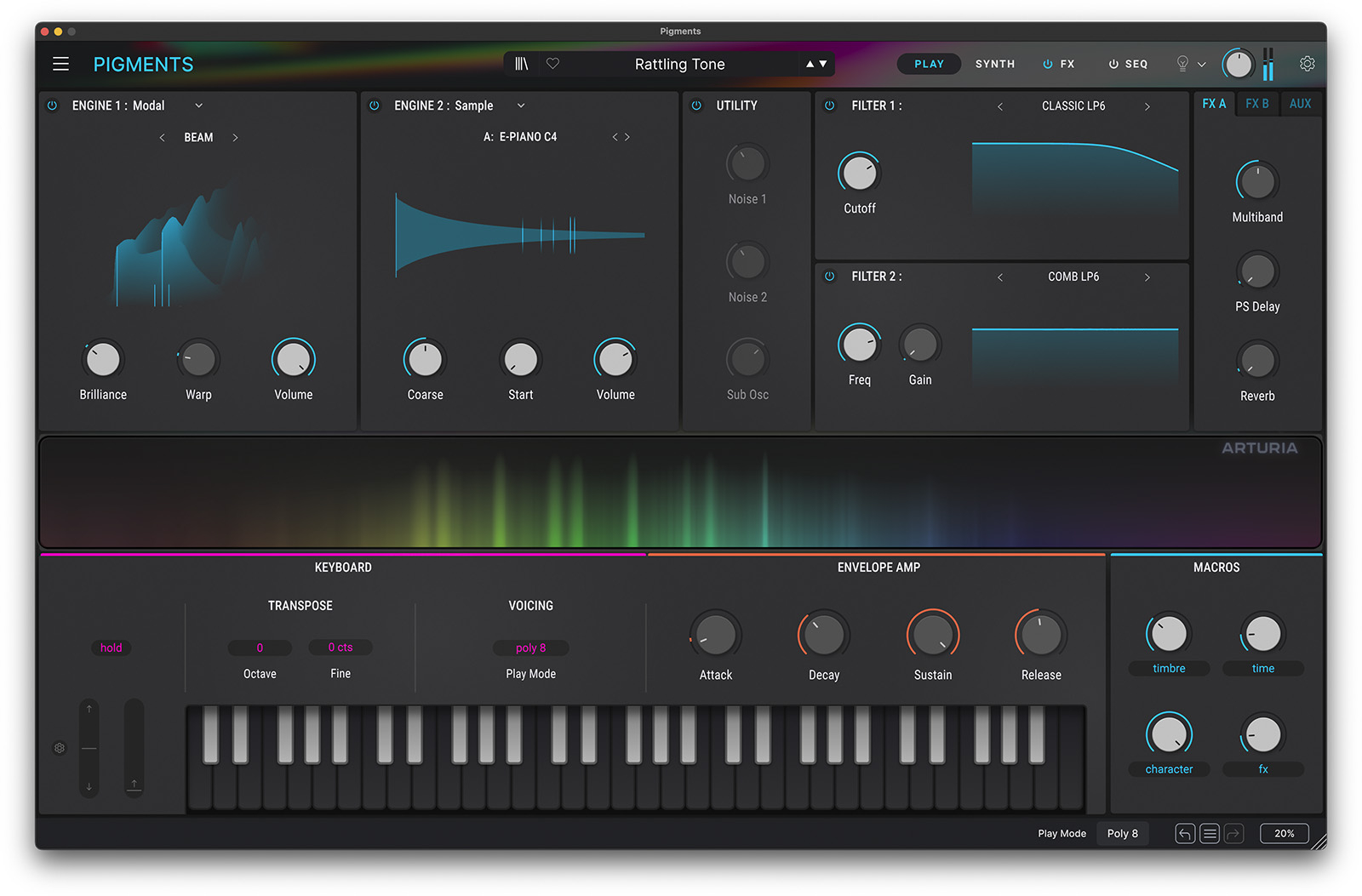The height and width of the screenshot is (896, 1362).
Task: Click the E-PIANO C4 sample waveform
Action: click(520, 235)
